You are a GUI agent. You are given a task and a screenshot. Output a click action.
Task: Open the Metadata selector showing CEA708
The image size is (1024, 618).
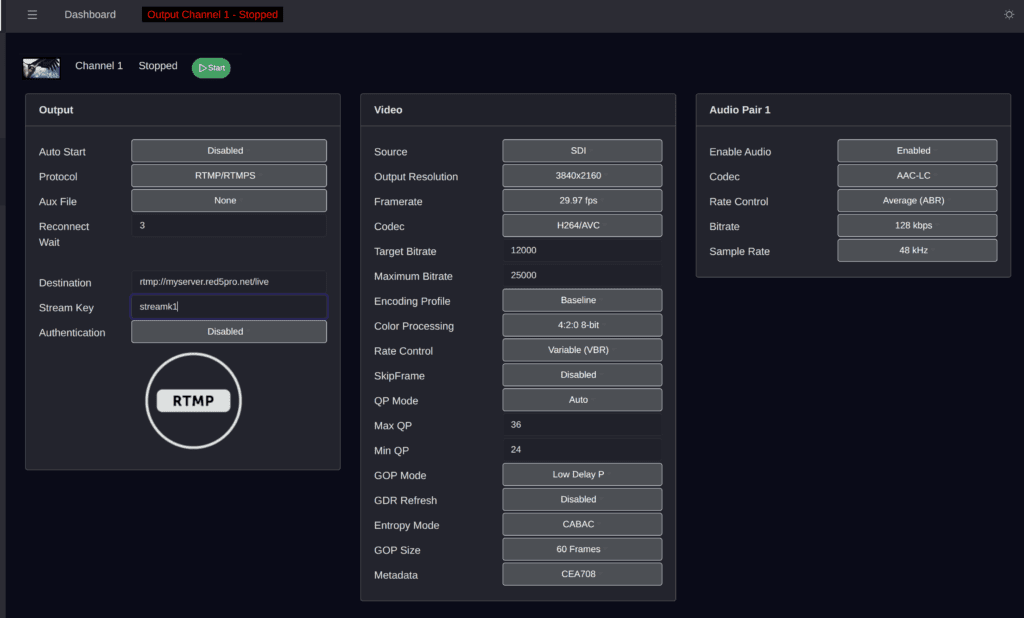[581, 573]
